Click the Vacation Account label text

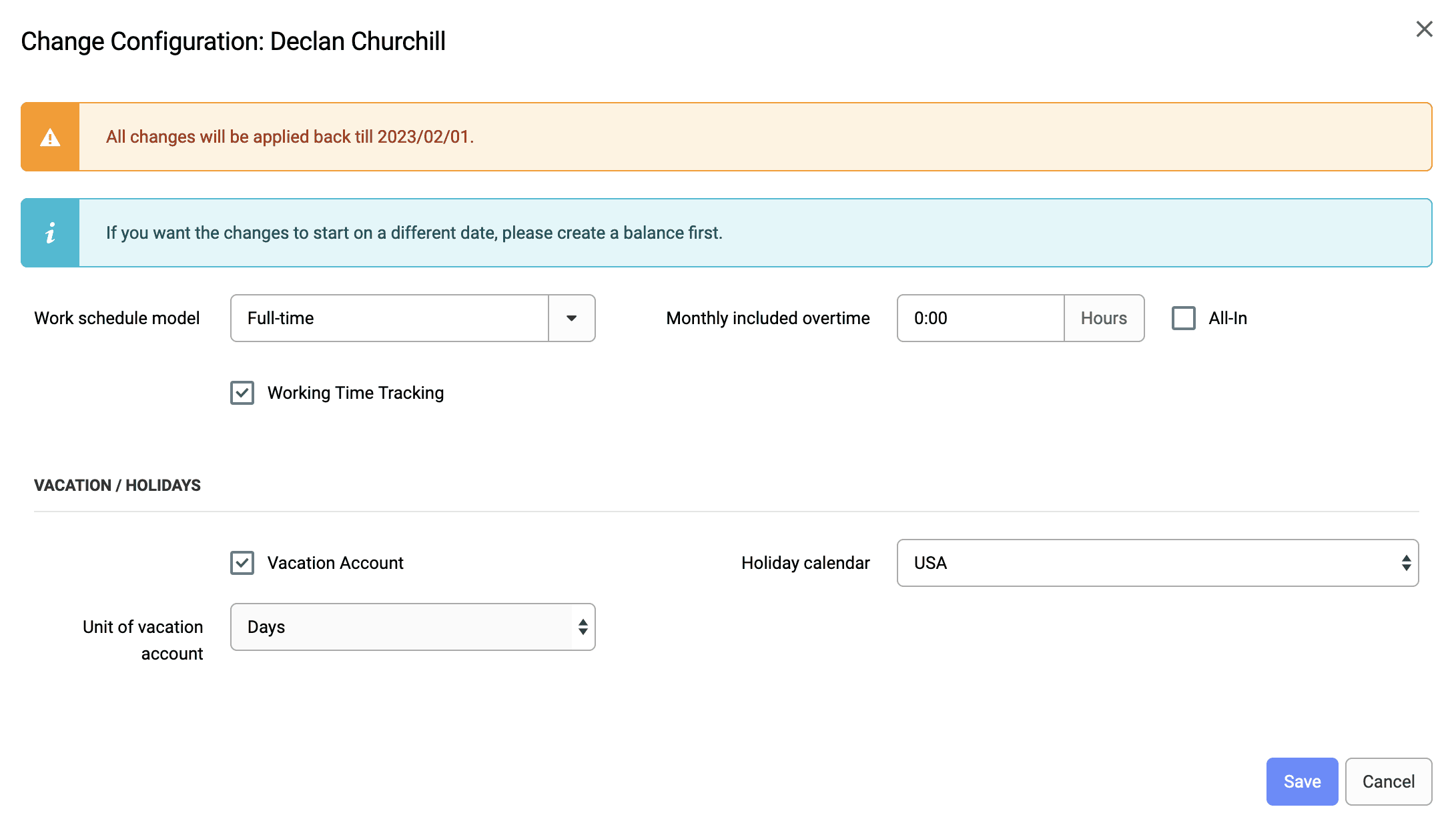click(335, 563)
